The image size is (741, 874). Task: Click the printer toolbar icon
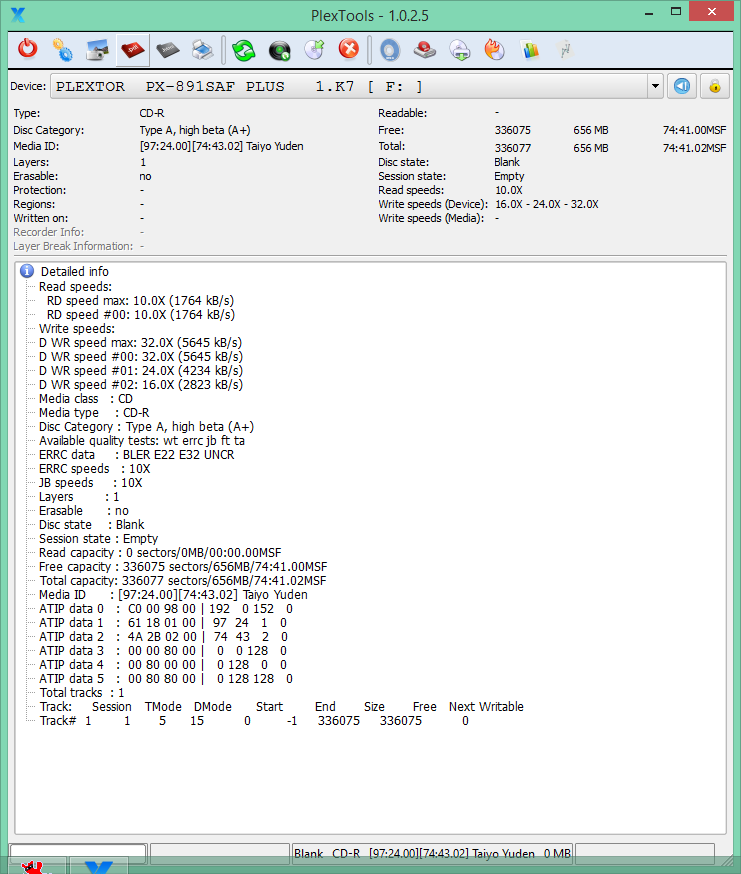point(202,50)
